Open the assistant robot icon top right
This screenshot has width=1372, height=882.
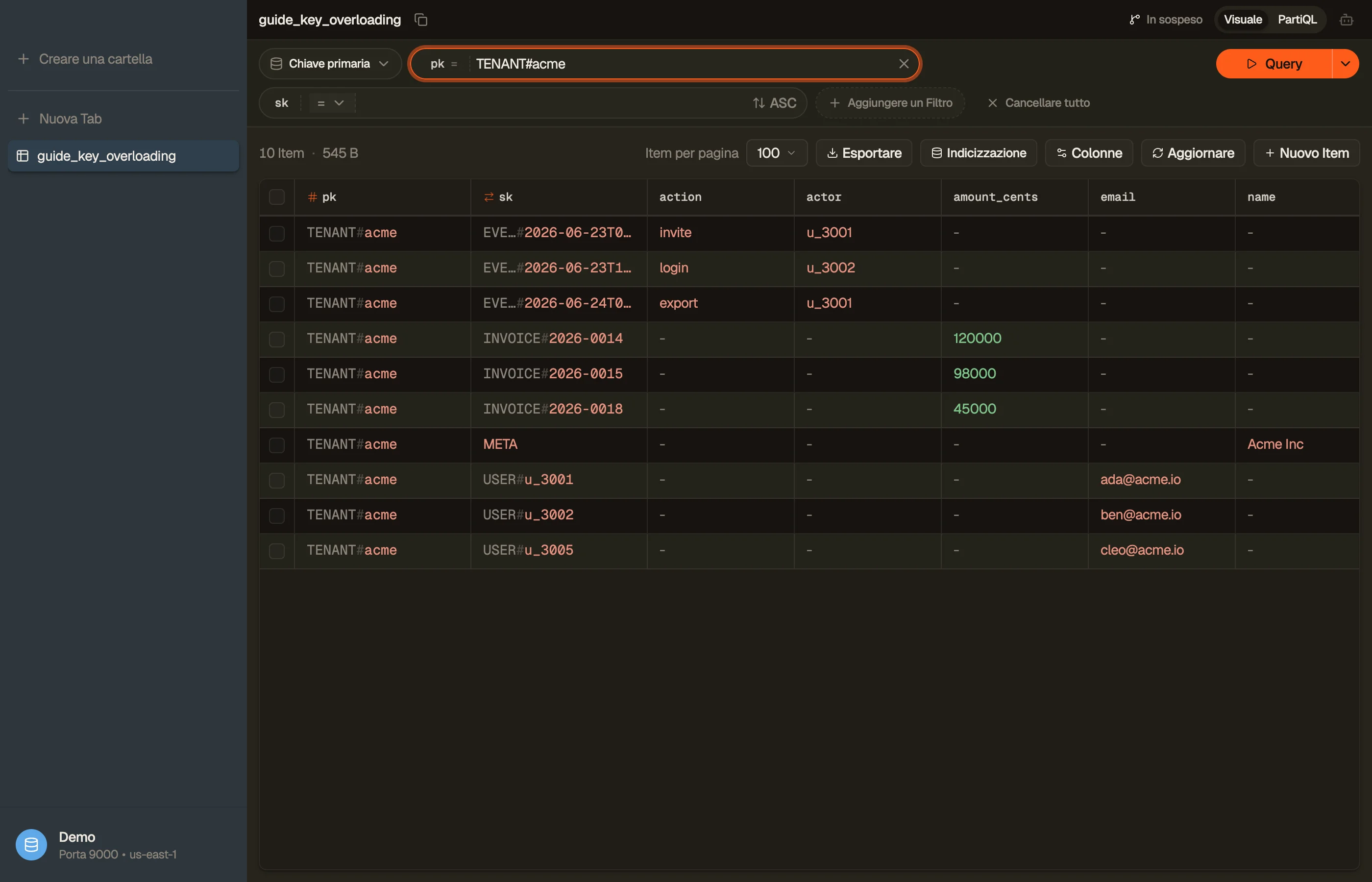point(1346,20)
